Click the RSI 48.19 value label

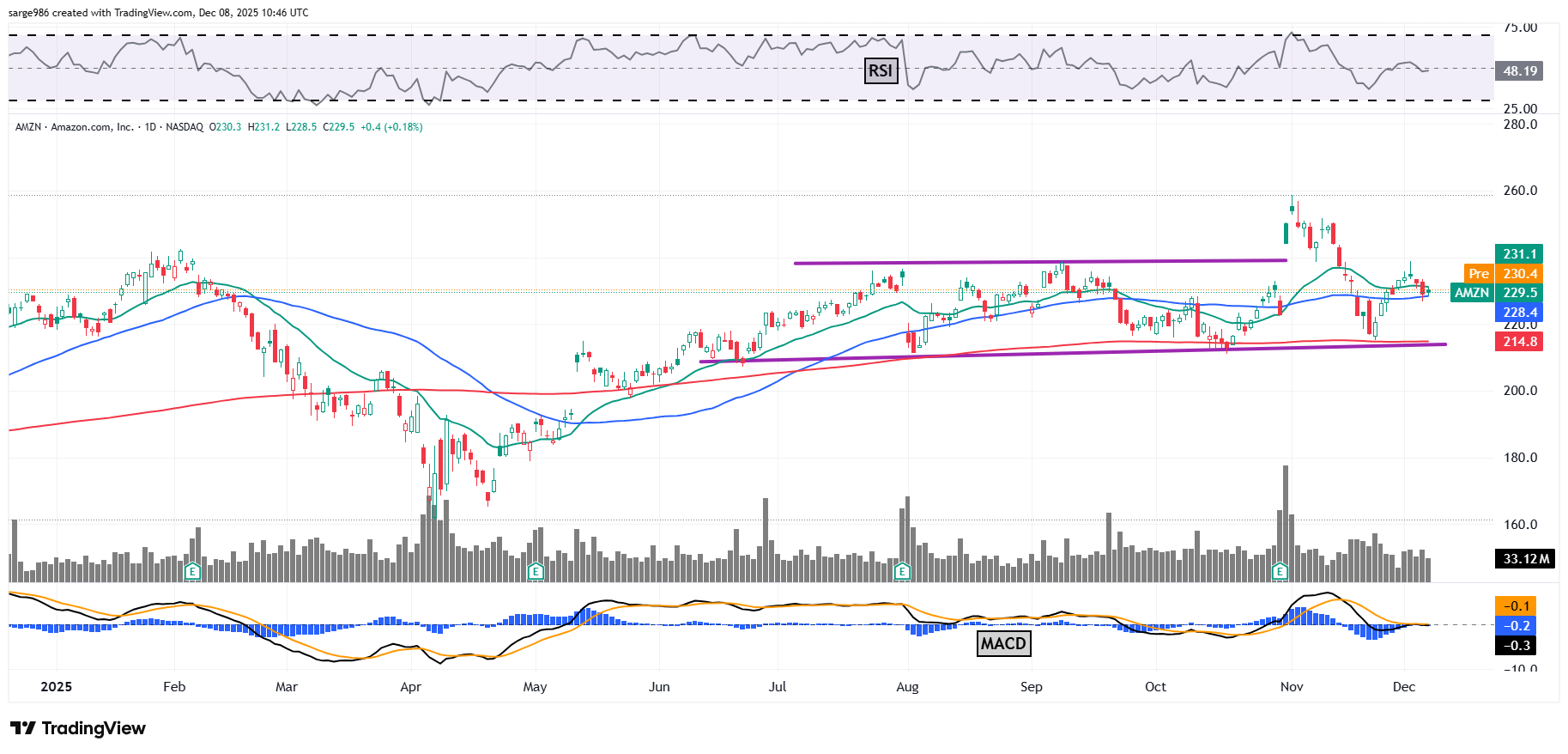(1519, 71)
